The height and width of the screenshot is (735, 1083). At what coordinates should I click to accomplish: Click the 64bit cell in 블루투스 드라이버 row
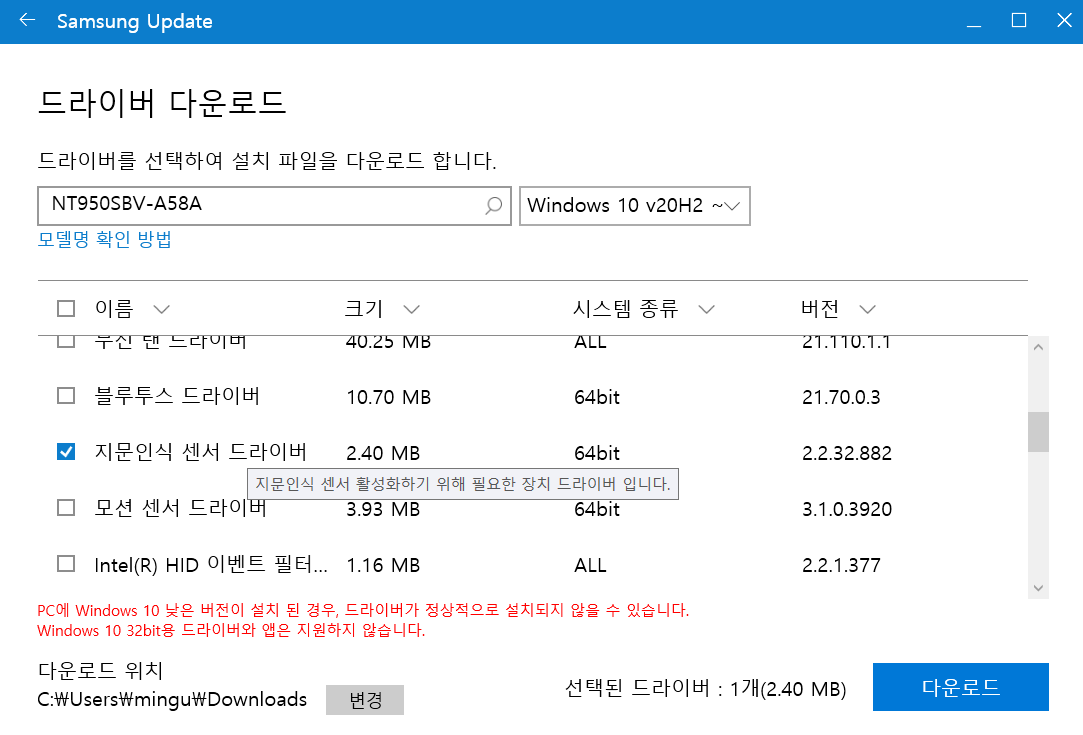[x=597, y=397]
